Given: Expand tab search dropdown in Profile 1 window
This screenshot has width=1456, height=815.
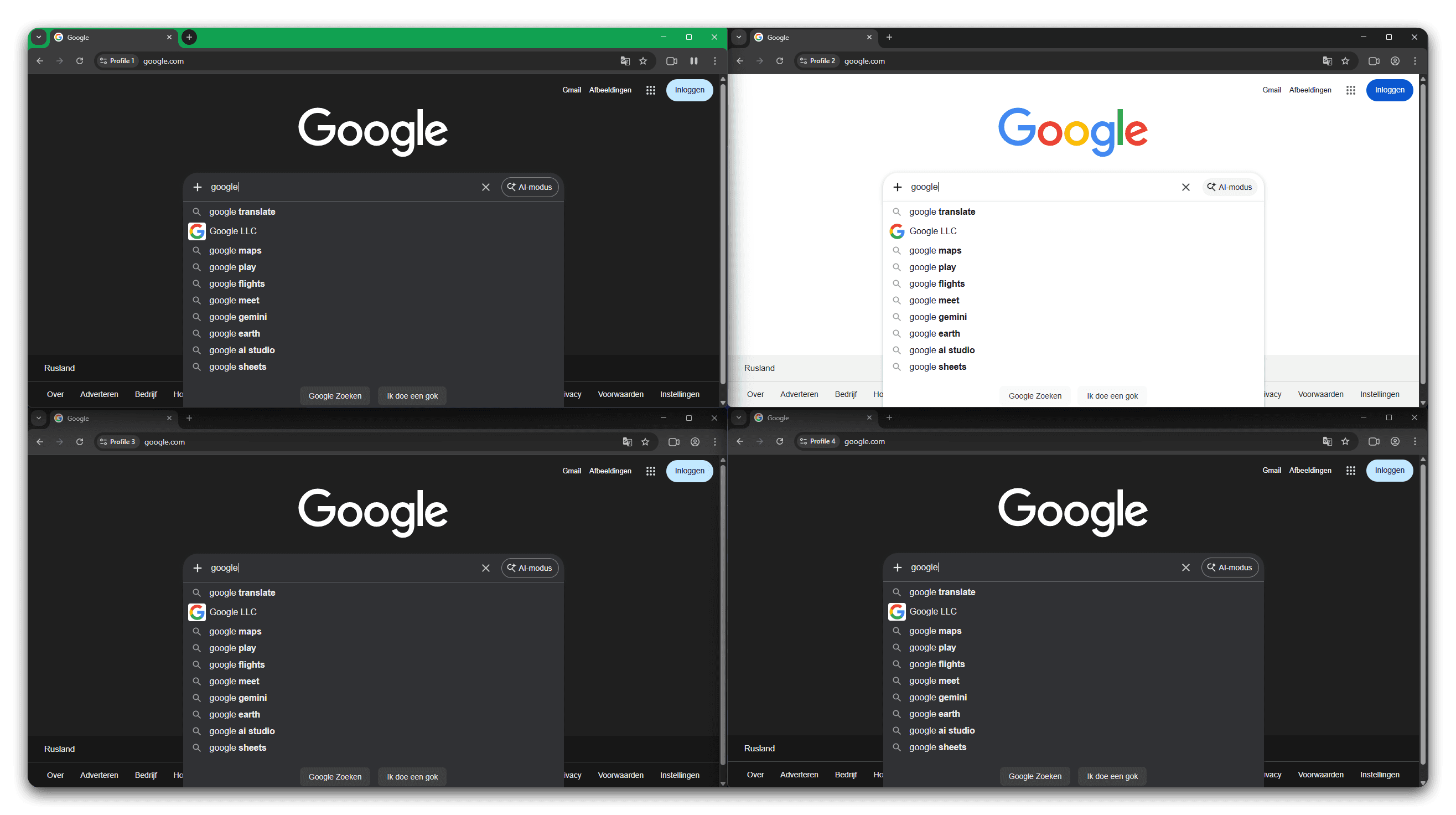Looking at the screenshot, I should point(38,37).
